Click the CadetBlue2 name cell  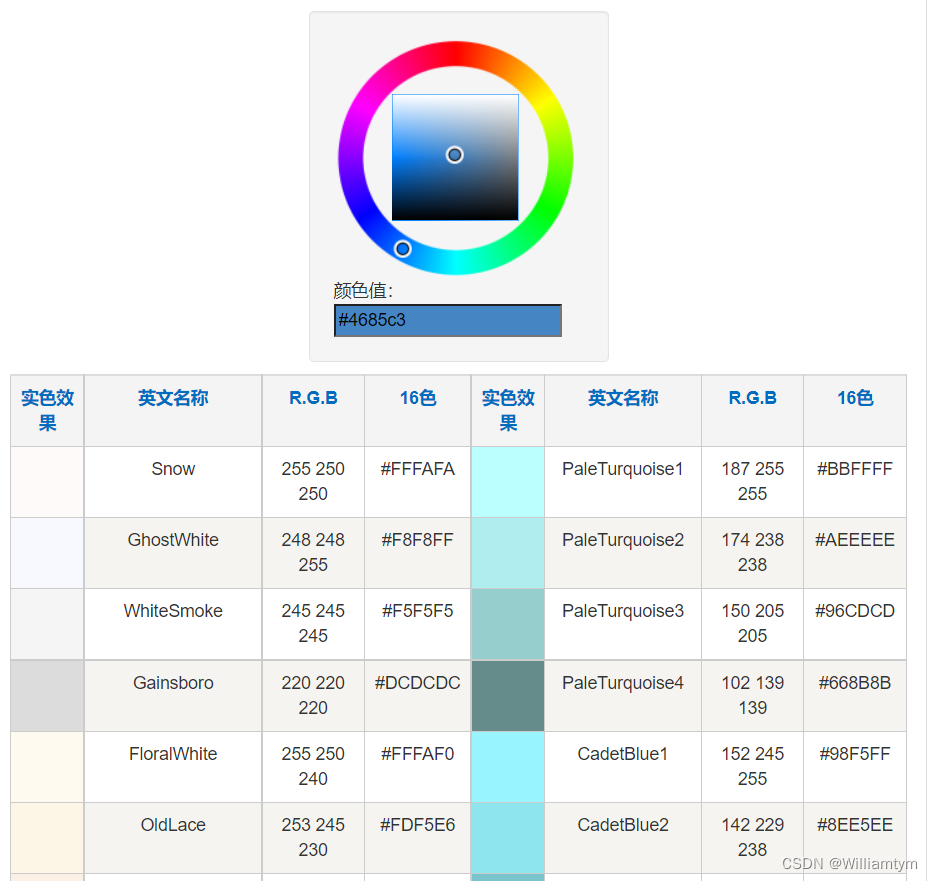coord(623,838)
